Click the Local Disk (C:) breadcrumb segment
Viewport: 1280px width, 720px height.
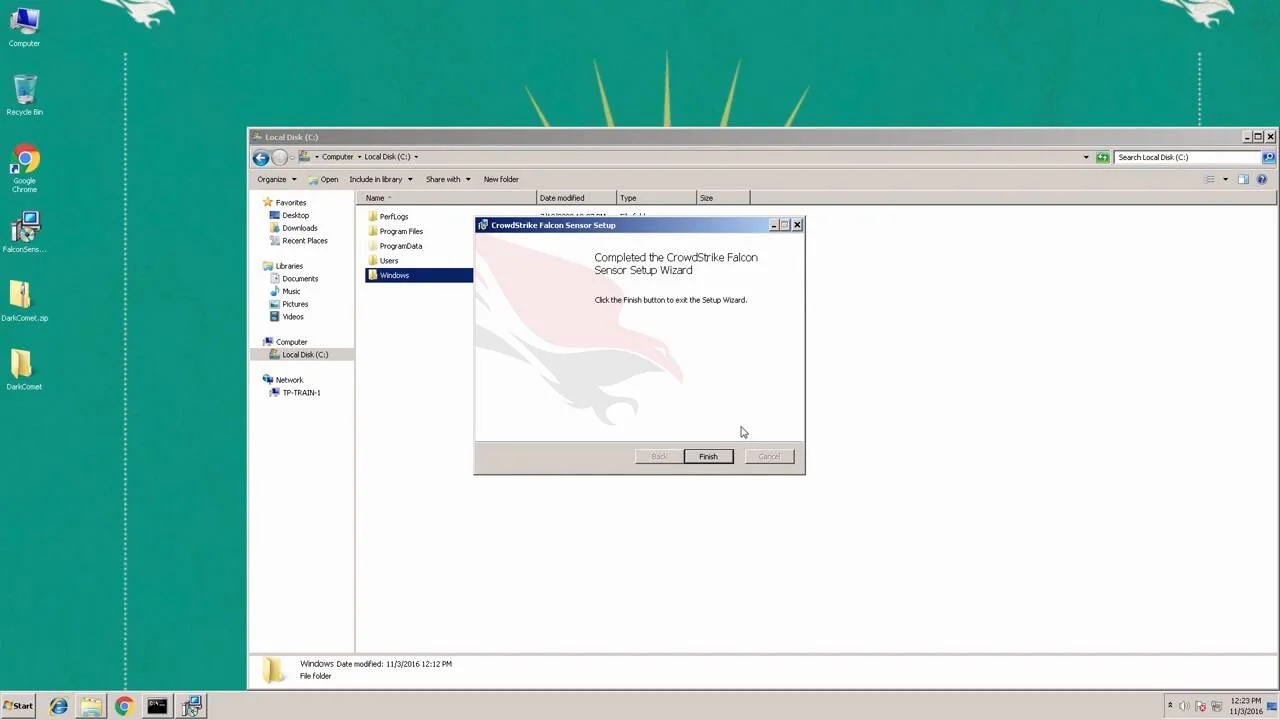click(x=387, y=157)
